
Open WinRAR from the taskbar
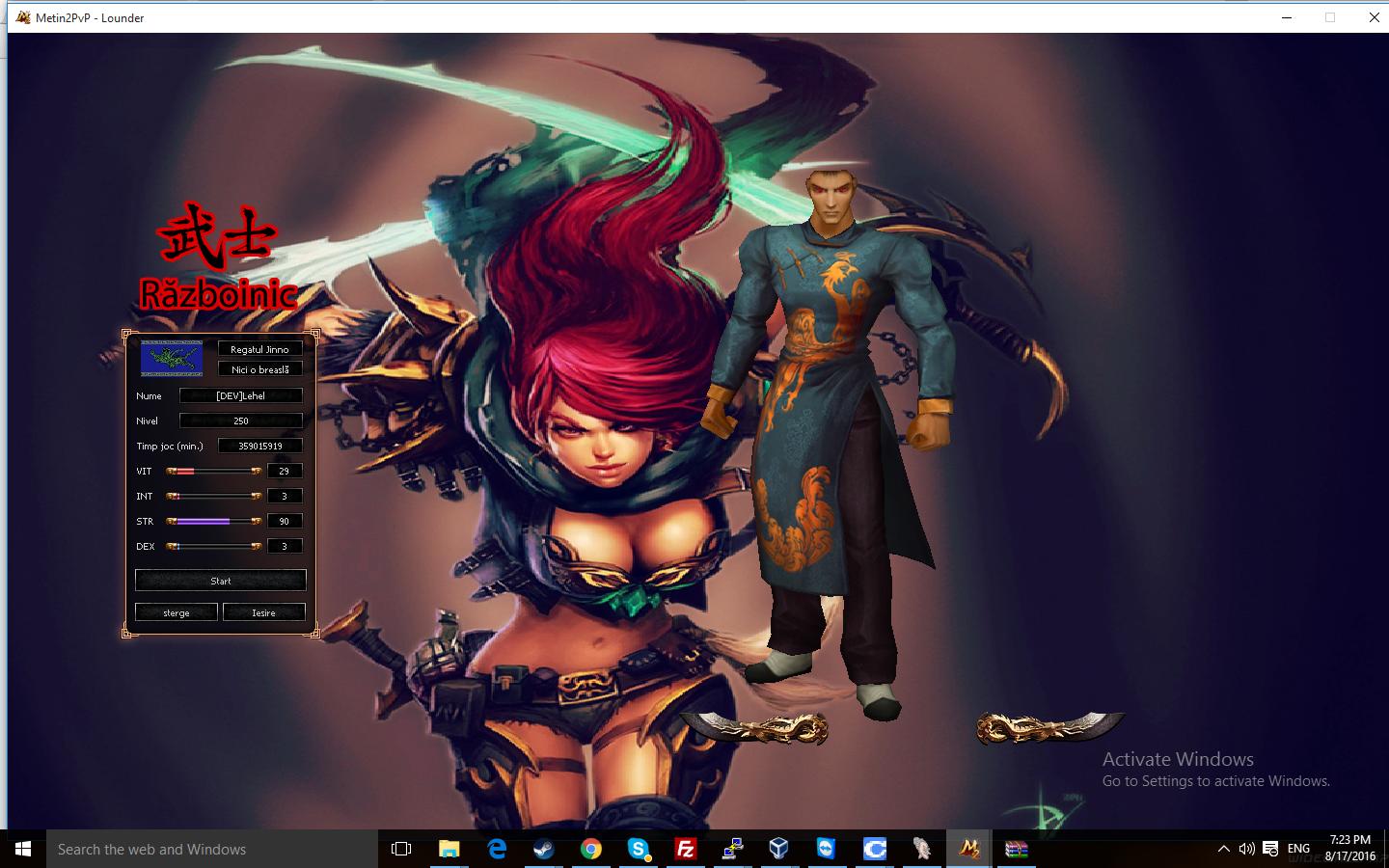point(1016,849)
